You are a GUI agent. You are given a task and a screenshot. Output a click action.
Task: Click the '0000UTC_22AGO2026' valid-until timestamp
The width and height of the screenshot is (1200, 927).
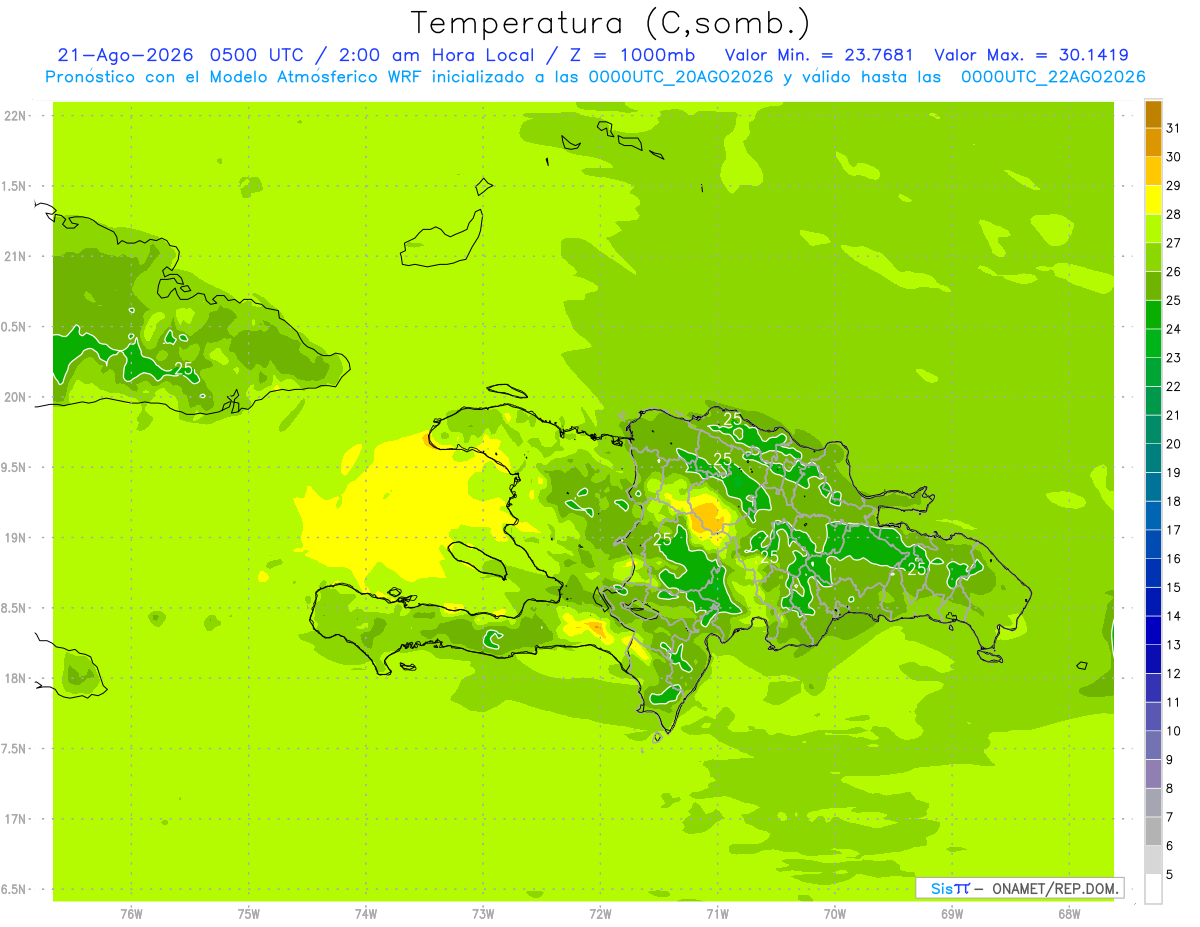tap(1053, 77)
